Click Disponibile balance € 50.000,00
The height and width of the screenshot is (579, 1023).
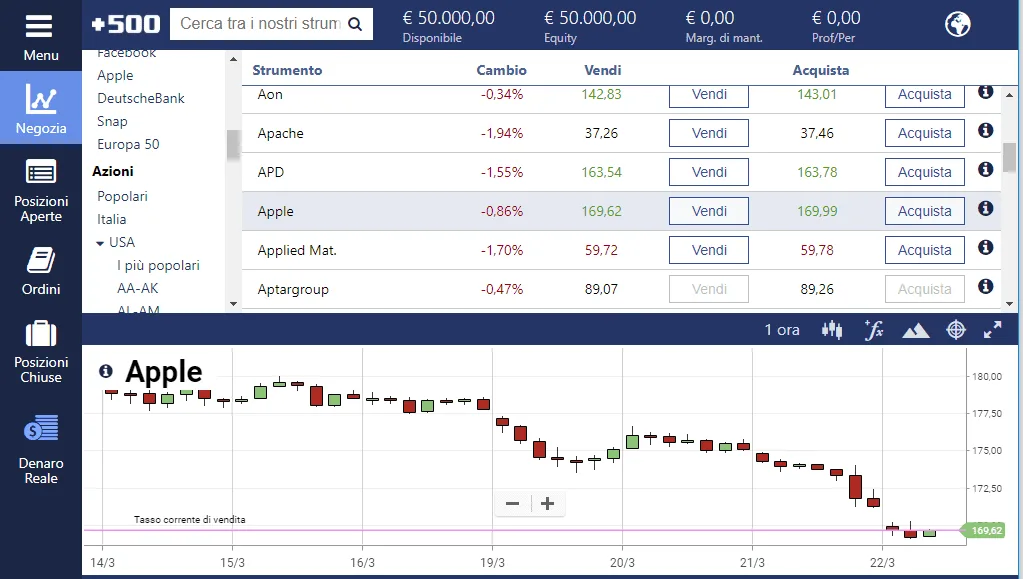[448, 18]
